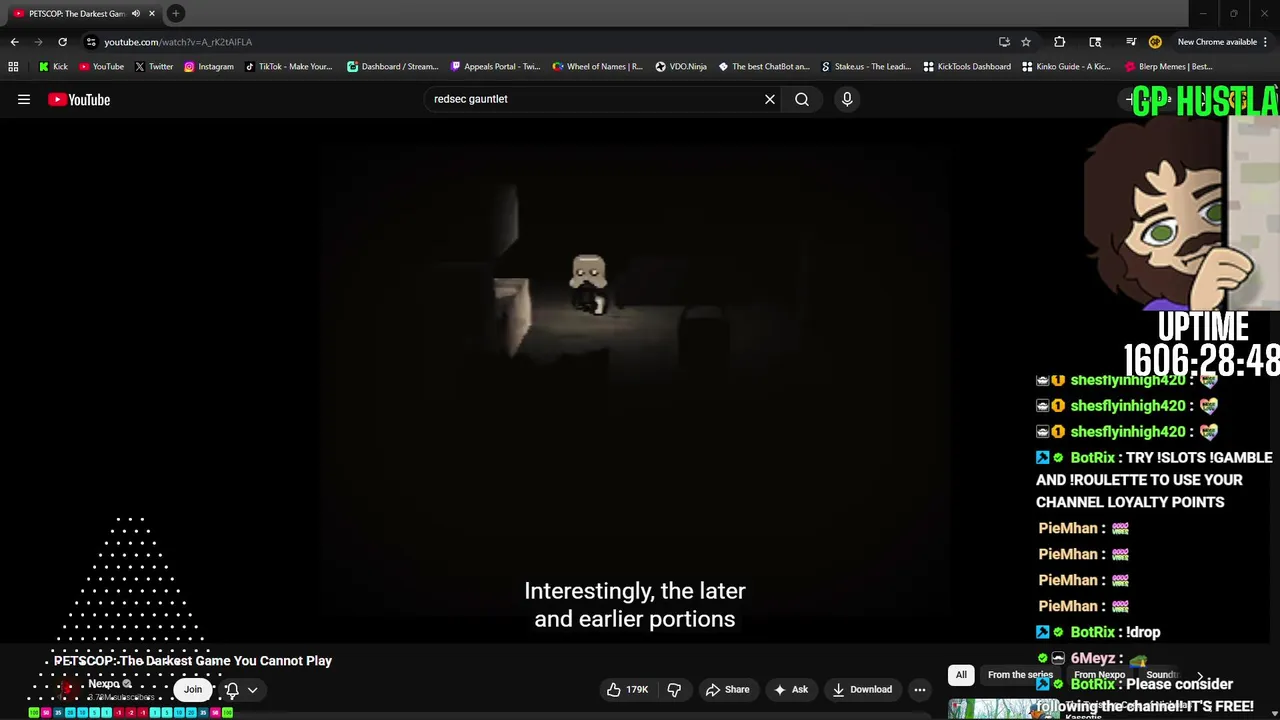Open the Stake.us bookmark
The height and width of the screenshot is (720, 1280).
(x=866, y=67)
